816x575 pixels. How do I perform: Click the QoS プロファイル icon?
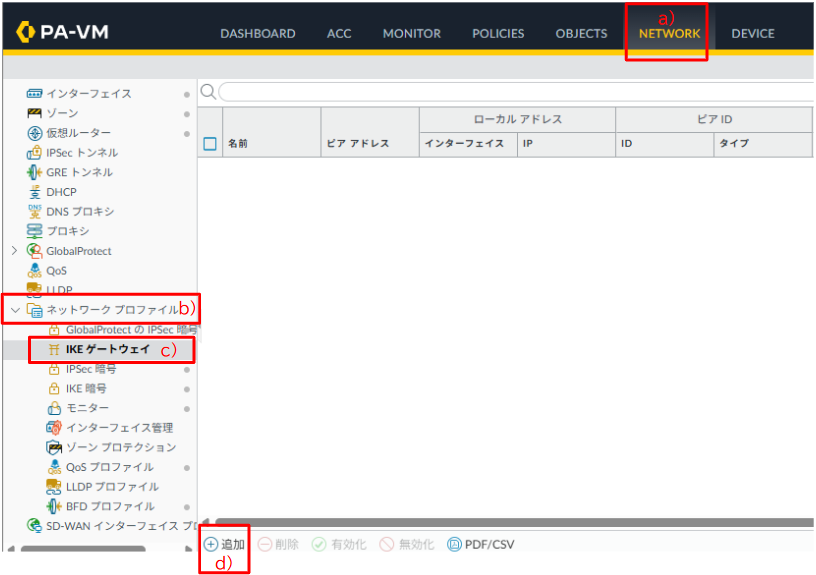pyautogui.click(x=54, y=467)
